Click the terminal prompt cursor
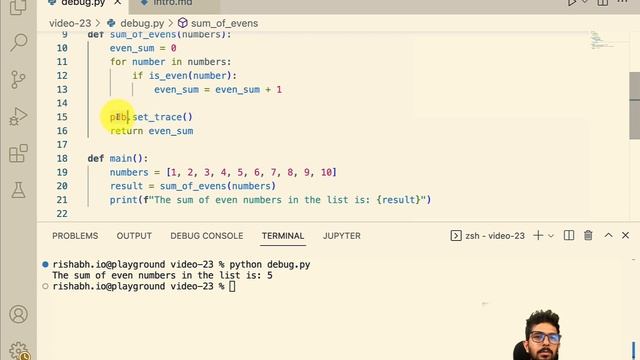Screen dimensions: 640x360 tap(232, 287)
